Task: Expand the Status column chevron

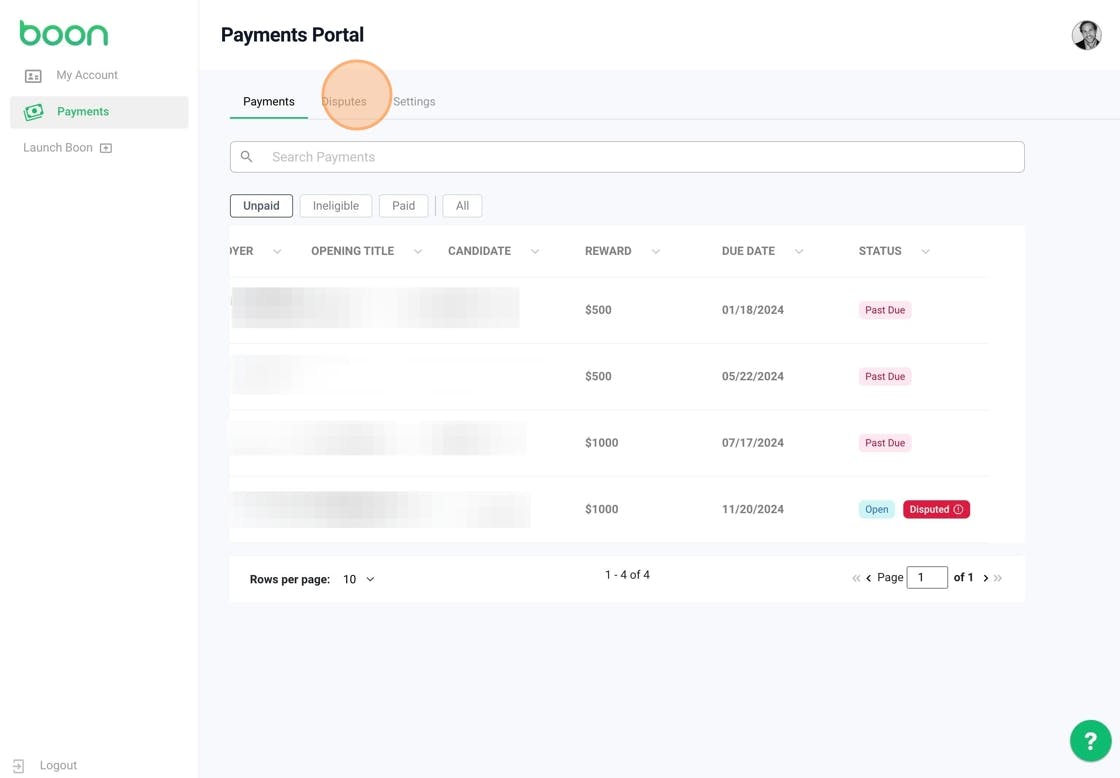Action: pyautogui.click(x=926, y=251)
